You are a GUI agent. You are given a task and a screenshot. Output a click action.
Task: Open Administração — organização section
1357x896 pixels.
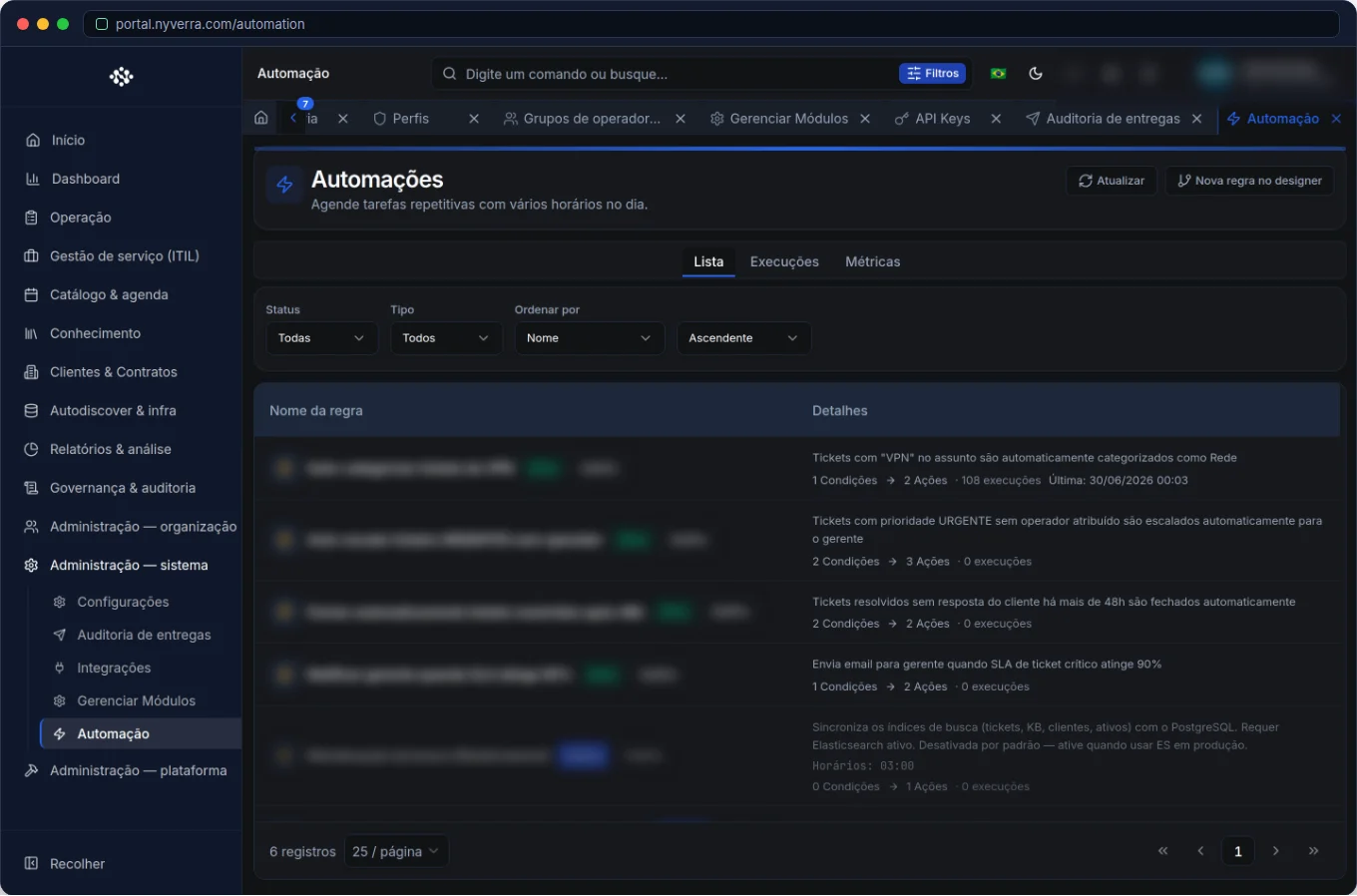tap(143, 527)
